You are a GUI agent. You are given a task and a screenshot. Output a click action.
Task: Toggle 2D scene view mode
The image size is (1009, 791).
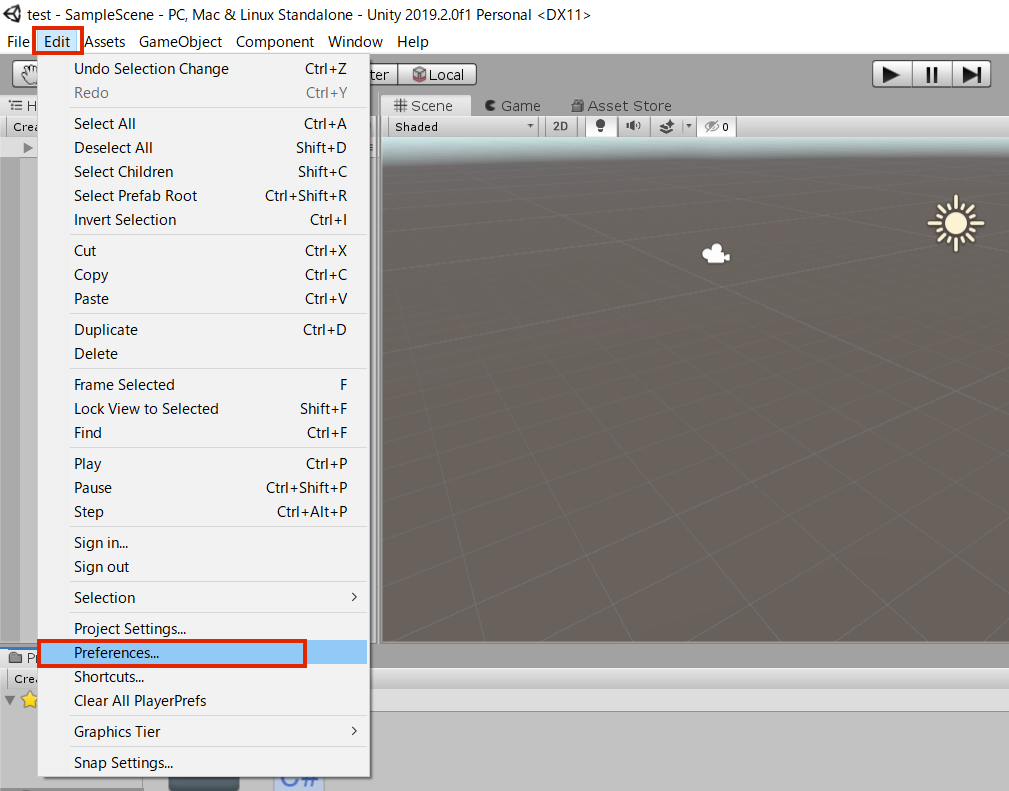[560, 126]
